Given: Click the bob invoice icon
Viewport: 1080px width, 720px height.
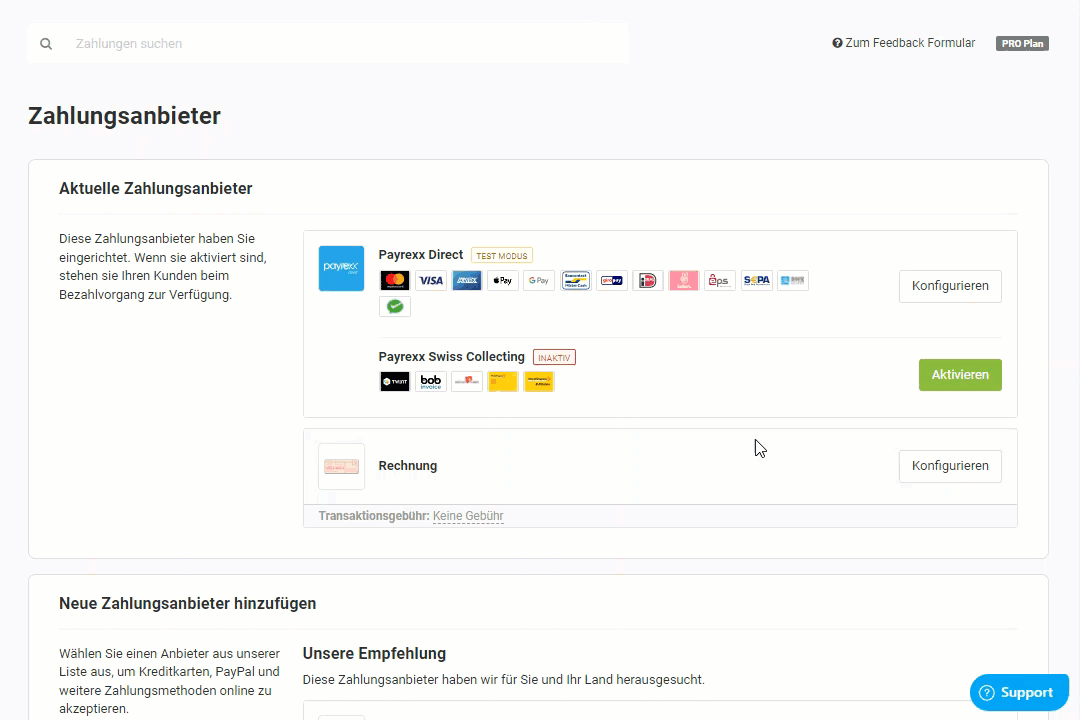Looking at the screenshot, I should coord(431,381).
